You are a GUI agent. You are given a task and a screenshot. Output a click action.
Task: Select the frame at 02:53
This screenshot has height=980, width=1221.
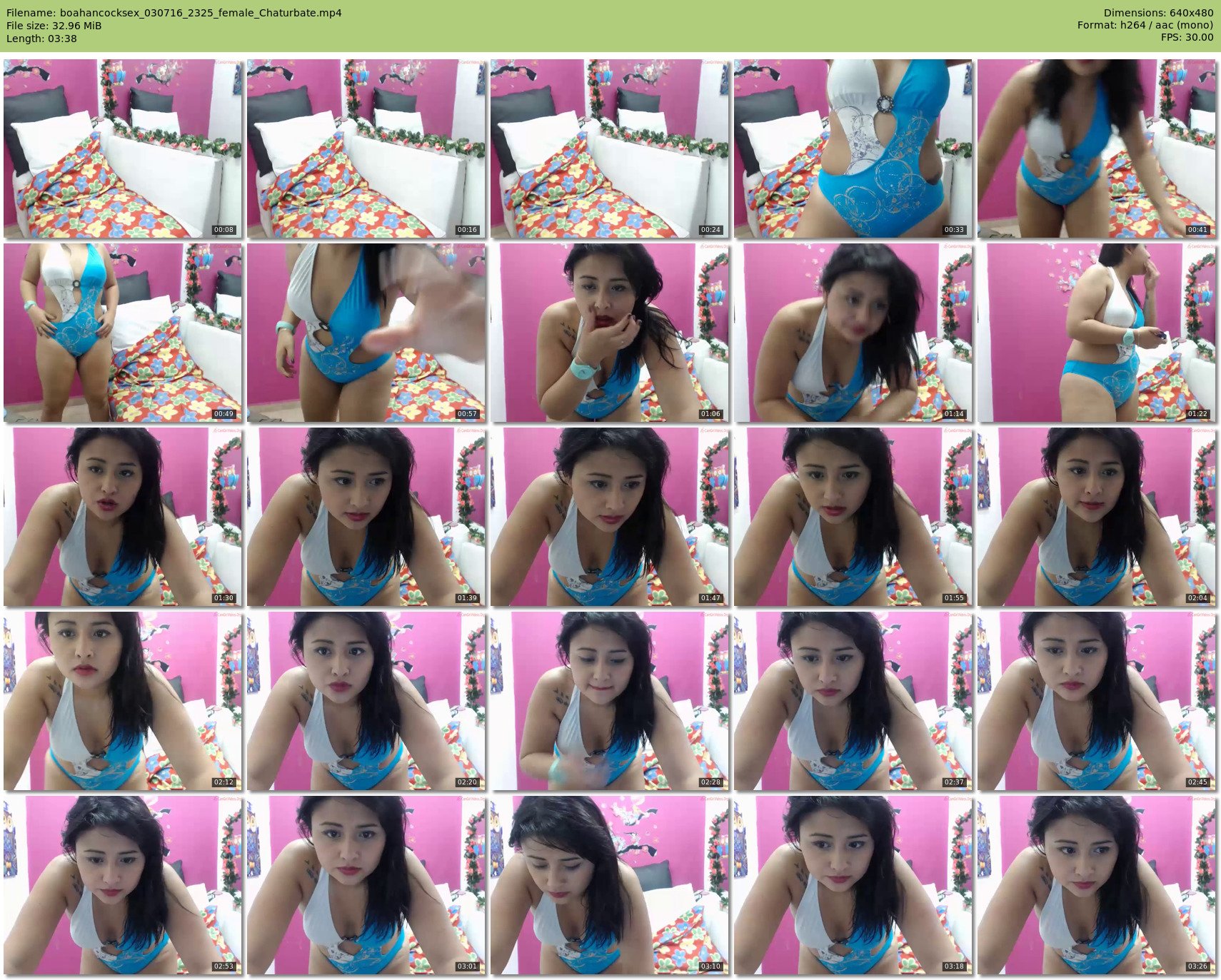[x=123, y=885]
